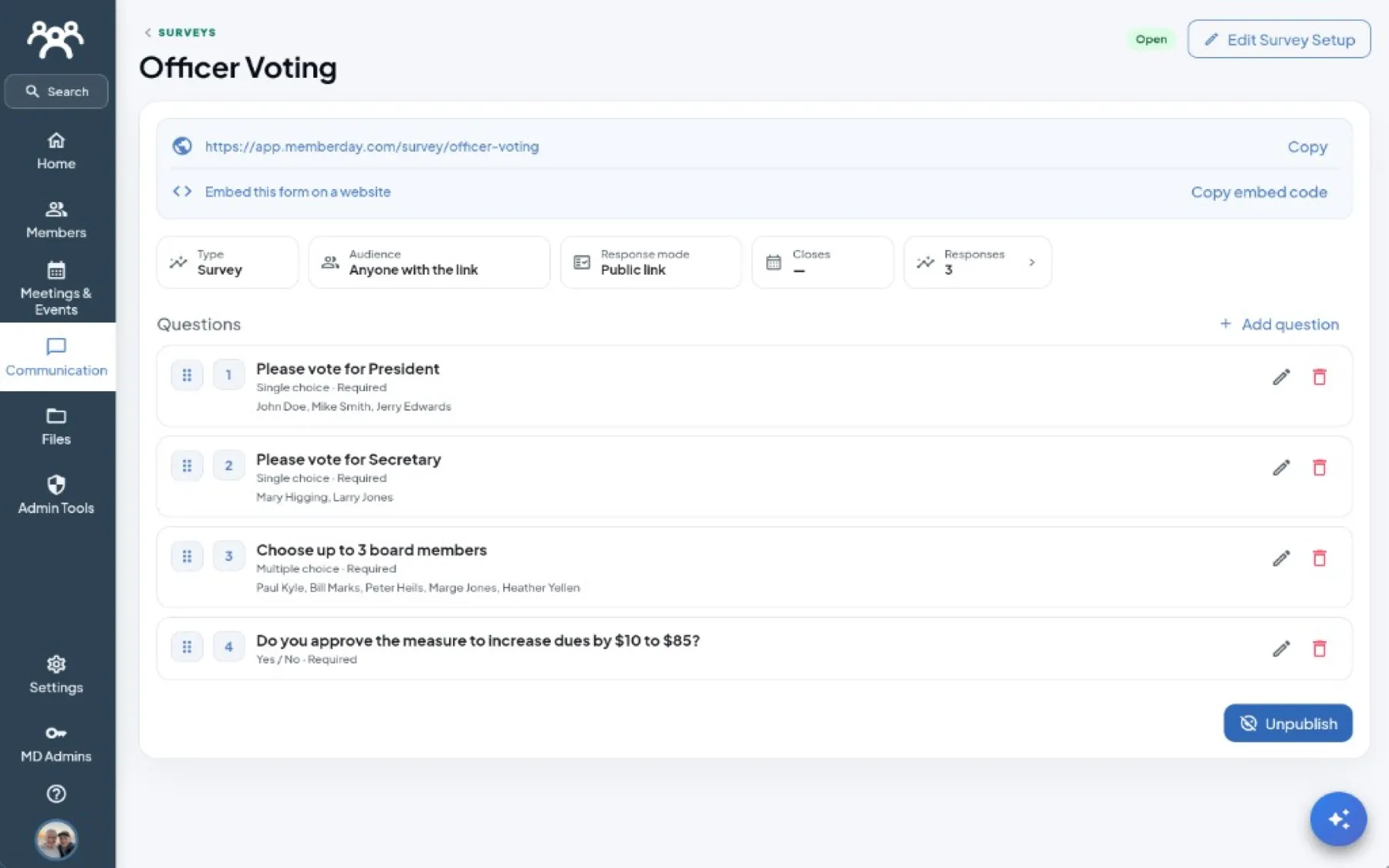Click the dues increase question title
The height and width of the screenshot is (868, 1389).
tap(478, 640)
